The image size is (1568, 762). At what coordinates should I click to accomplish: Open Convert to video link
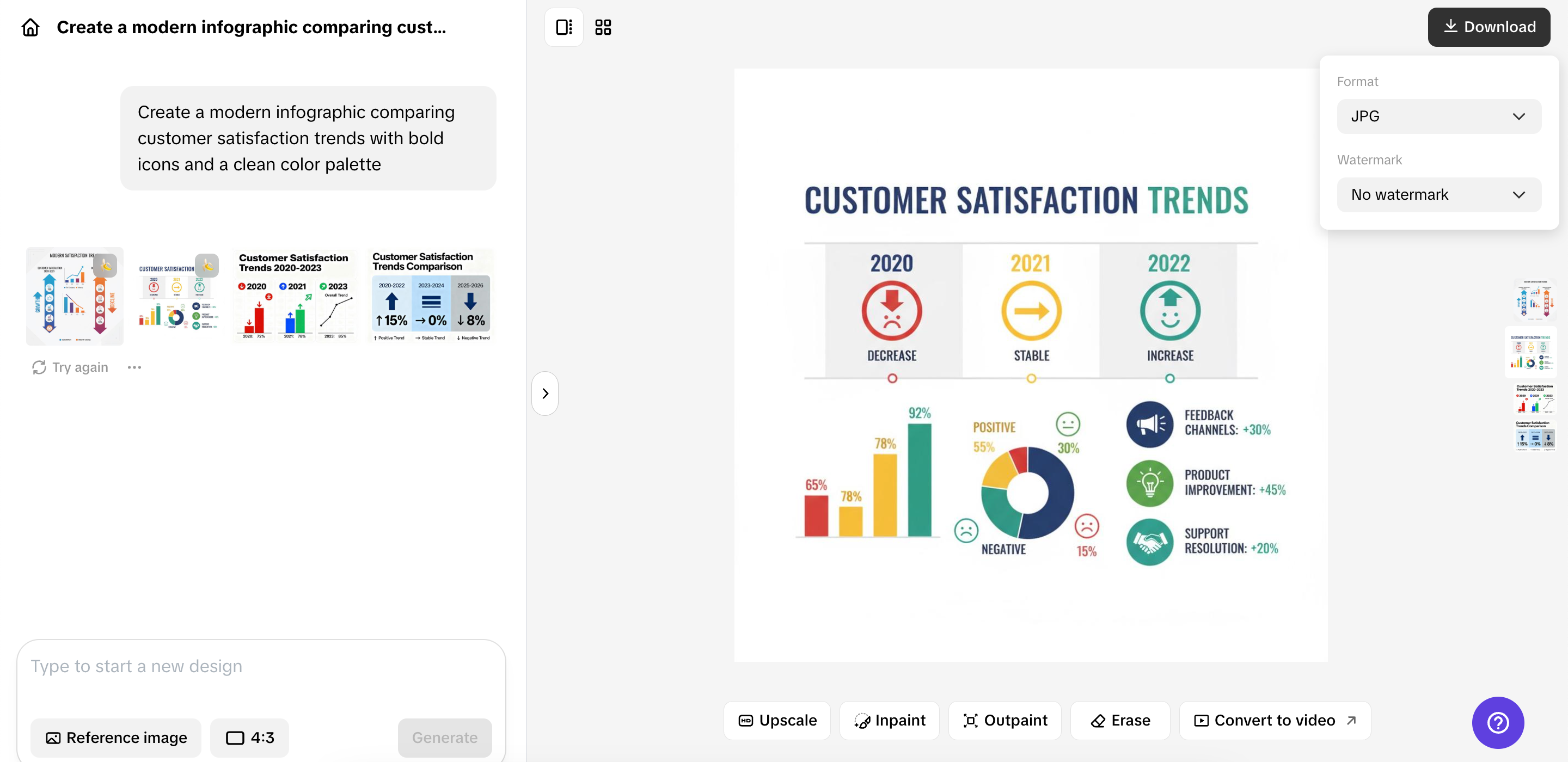click(1275, 720)
